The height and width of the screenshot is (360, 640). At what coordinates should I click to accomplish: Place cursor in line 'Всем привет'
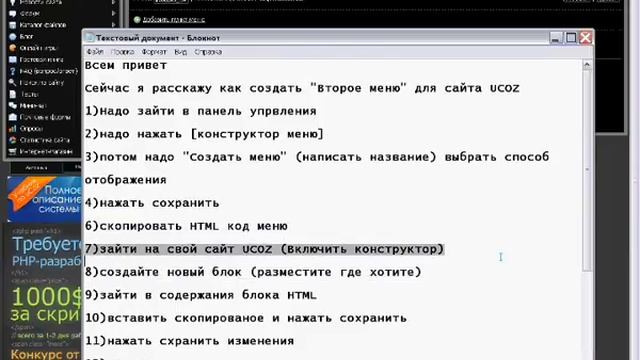click(126, 66)
